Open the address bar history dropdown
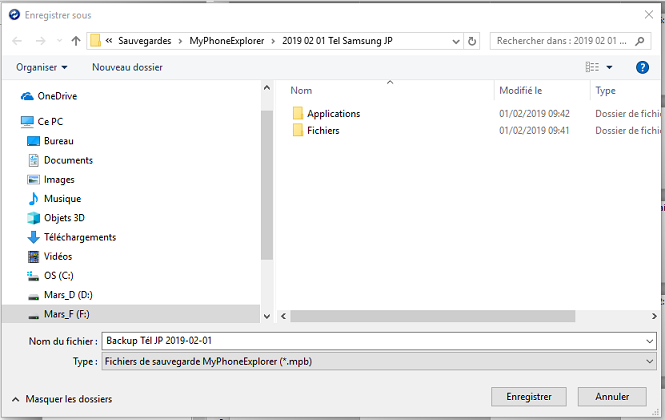This screenshot has width=665, height=420. coord(456,41)
